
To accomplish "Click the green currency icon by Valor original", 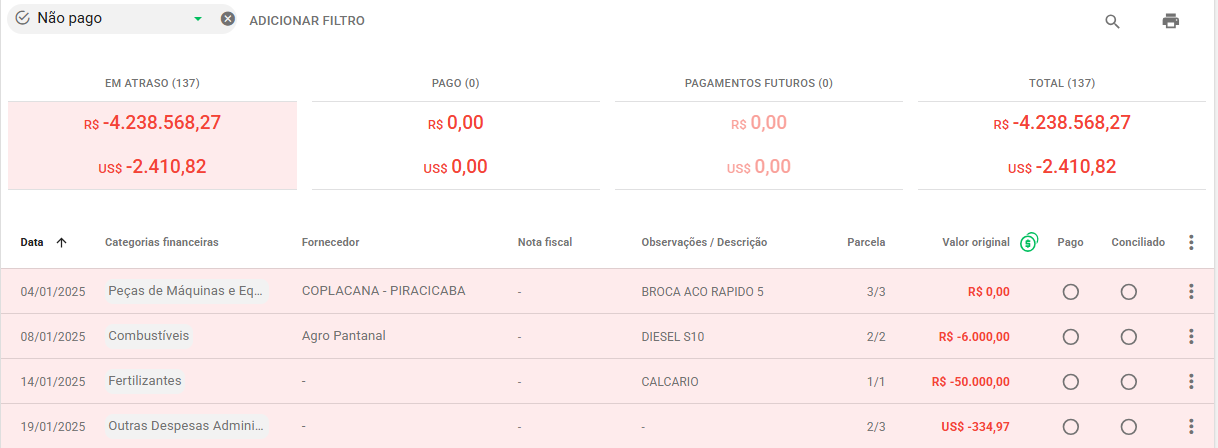I will [x=1029, y=242].
